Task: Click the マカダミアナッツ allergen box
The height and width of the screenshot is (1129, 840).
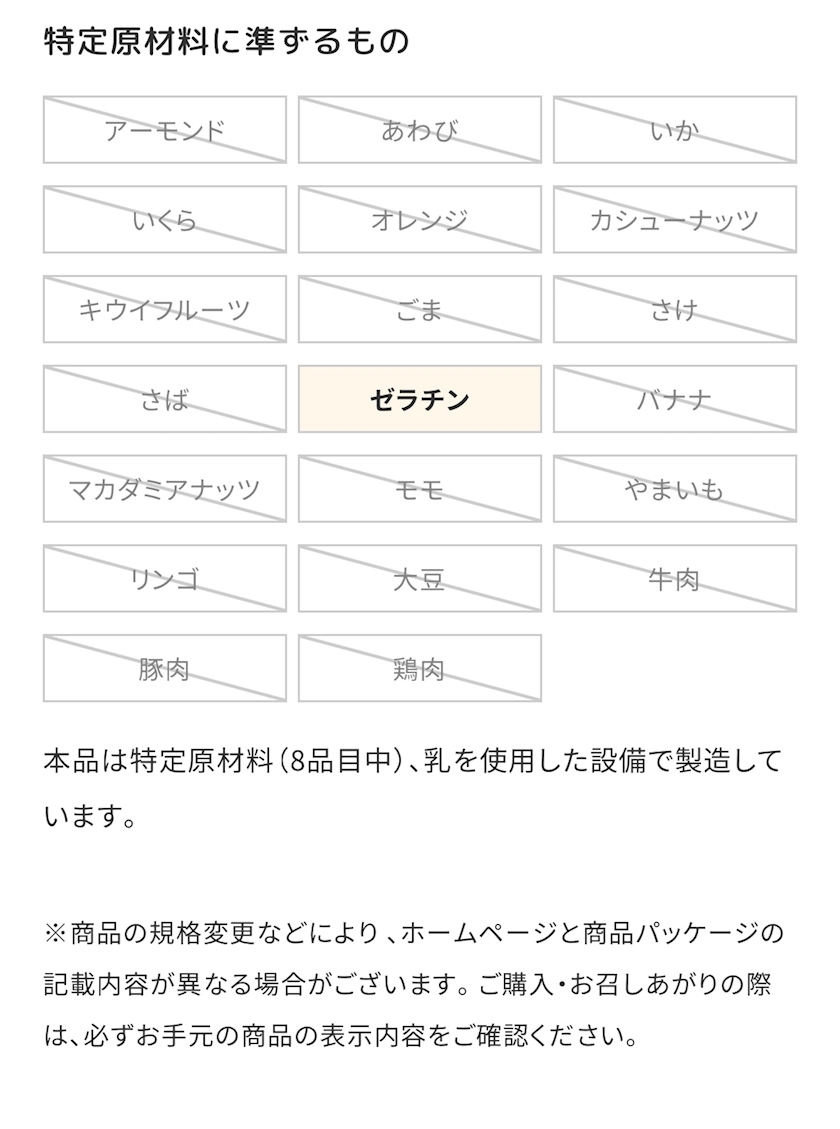Action: (x=164, y=489)
